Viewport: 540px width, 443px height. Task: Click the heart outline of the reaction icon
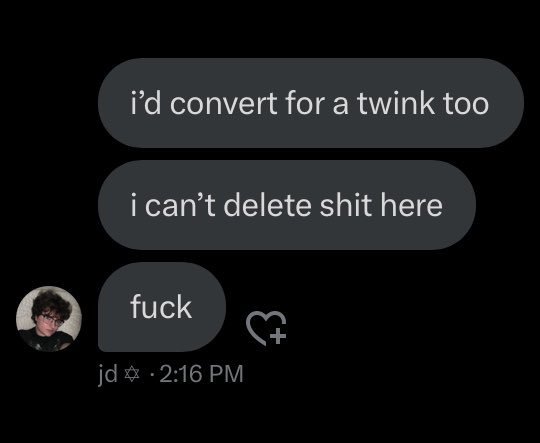(x=262, y=327)
